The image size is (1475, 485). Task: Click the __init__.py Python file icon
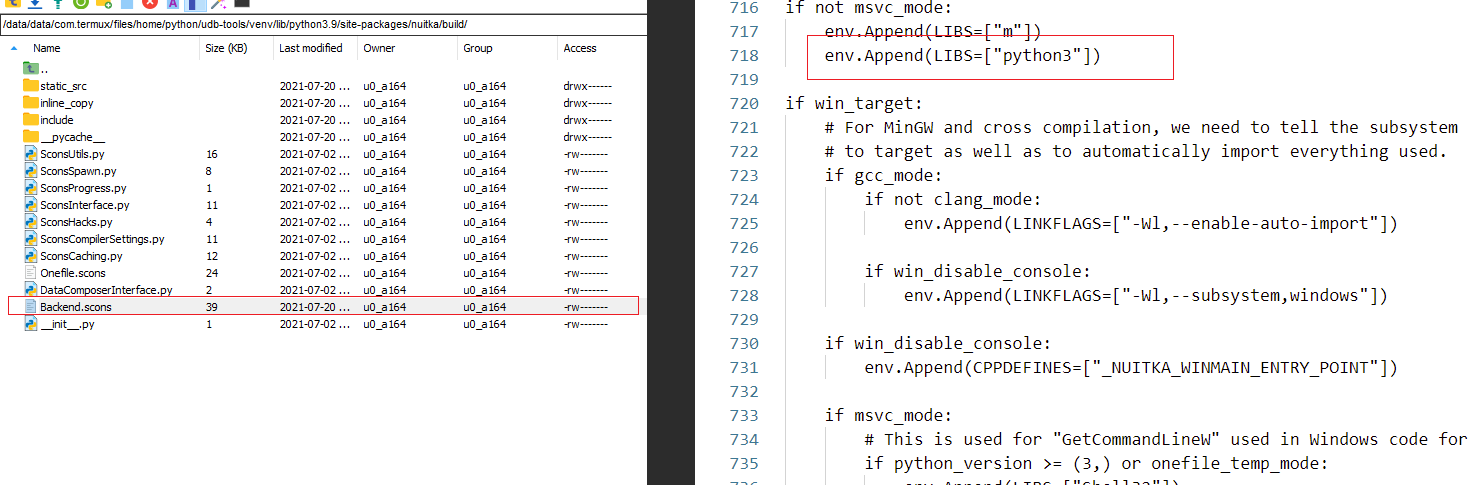click(x=30, y=324)
